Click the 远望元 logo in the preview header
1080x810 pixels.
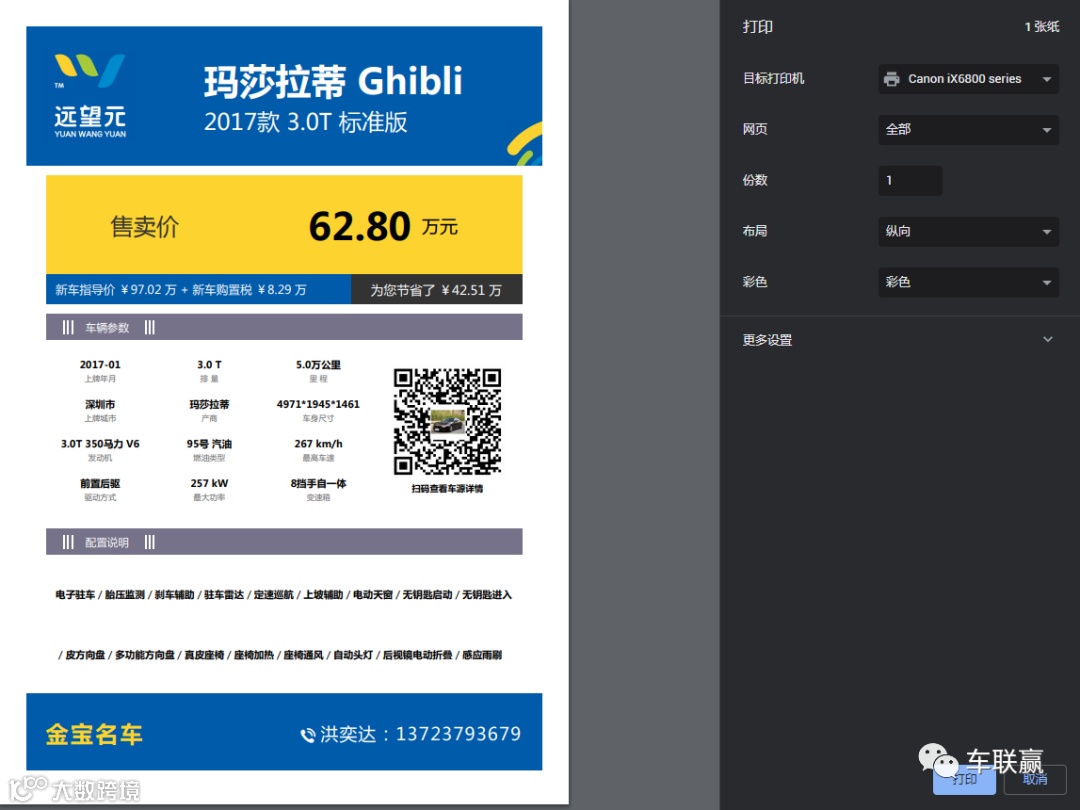[x=90, y=96]
